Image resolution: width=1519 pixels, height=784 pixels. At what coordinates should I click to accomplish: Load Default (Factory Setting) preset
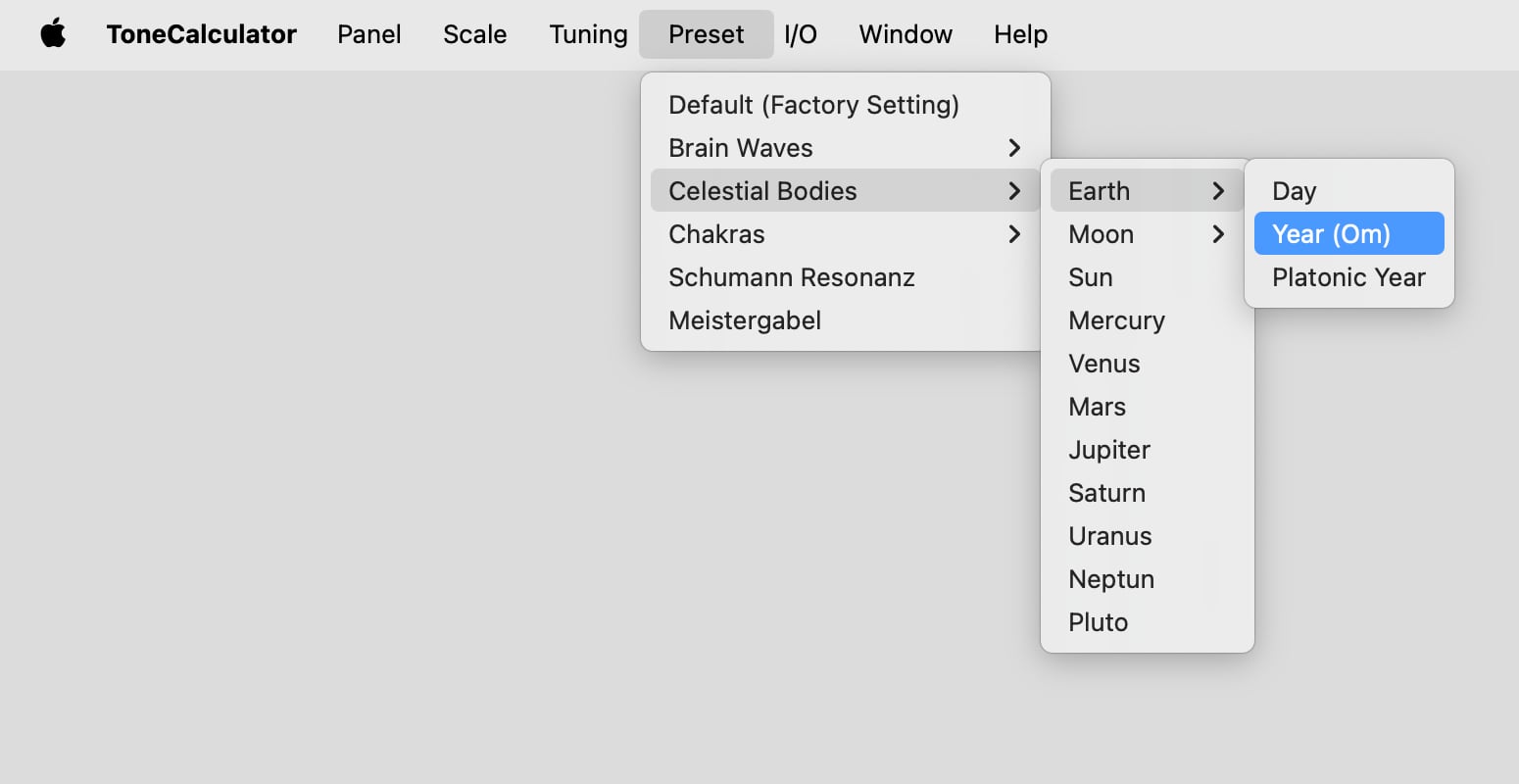[813, 105]
